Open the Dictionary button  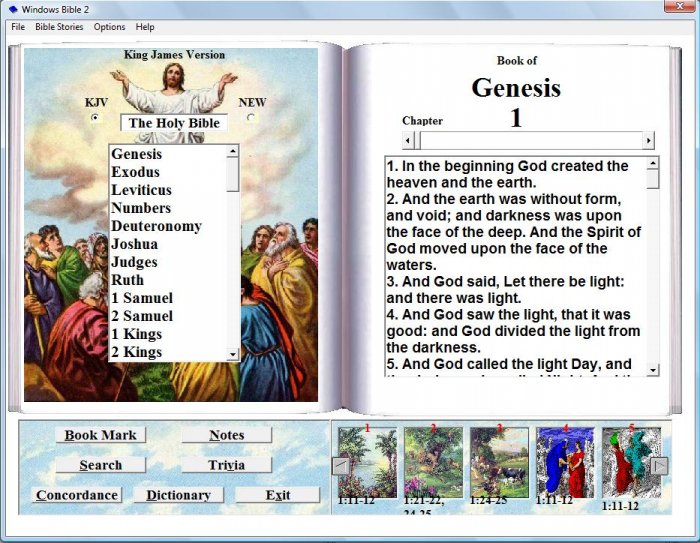[179, 495]
